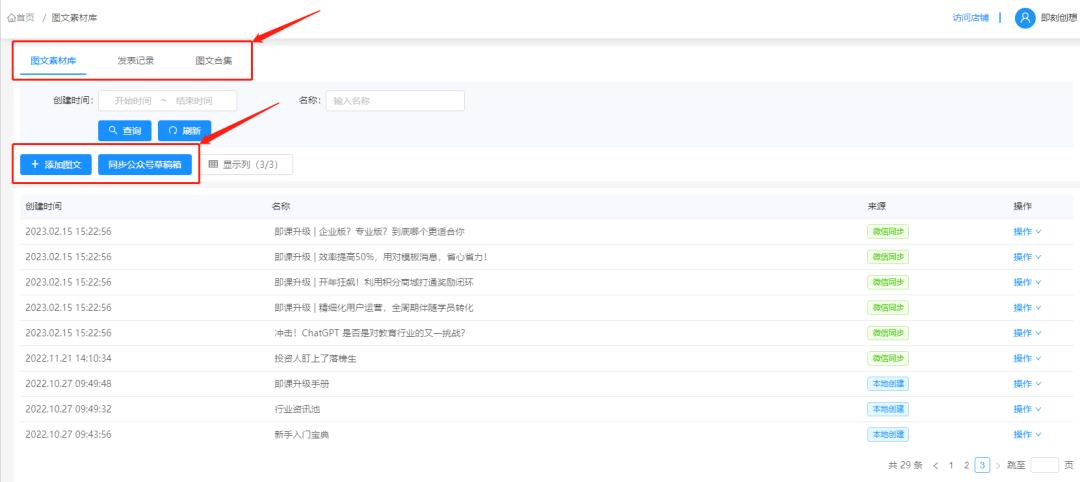
Task: Click 图文素材库 in the breadcrumb
Action: coord(74,18)
